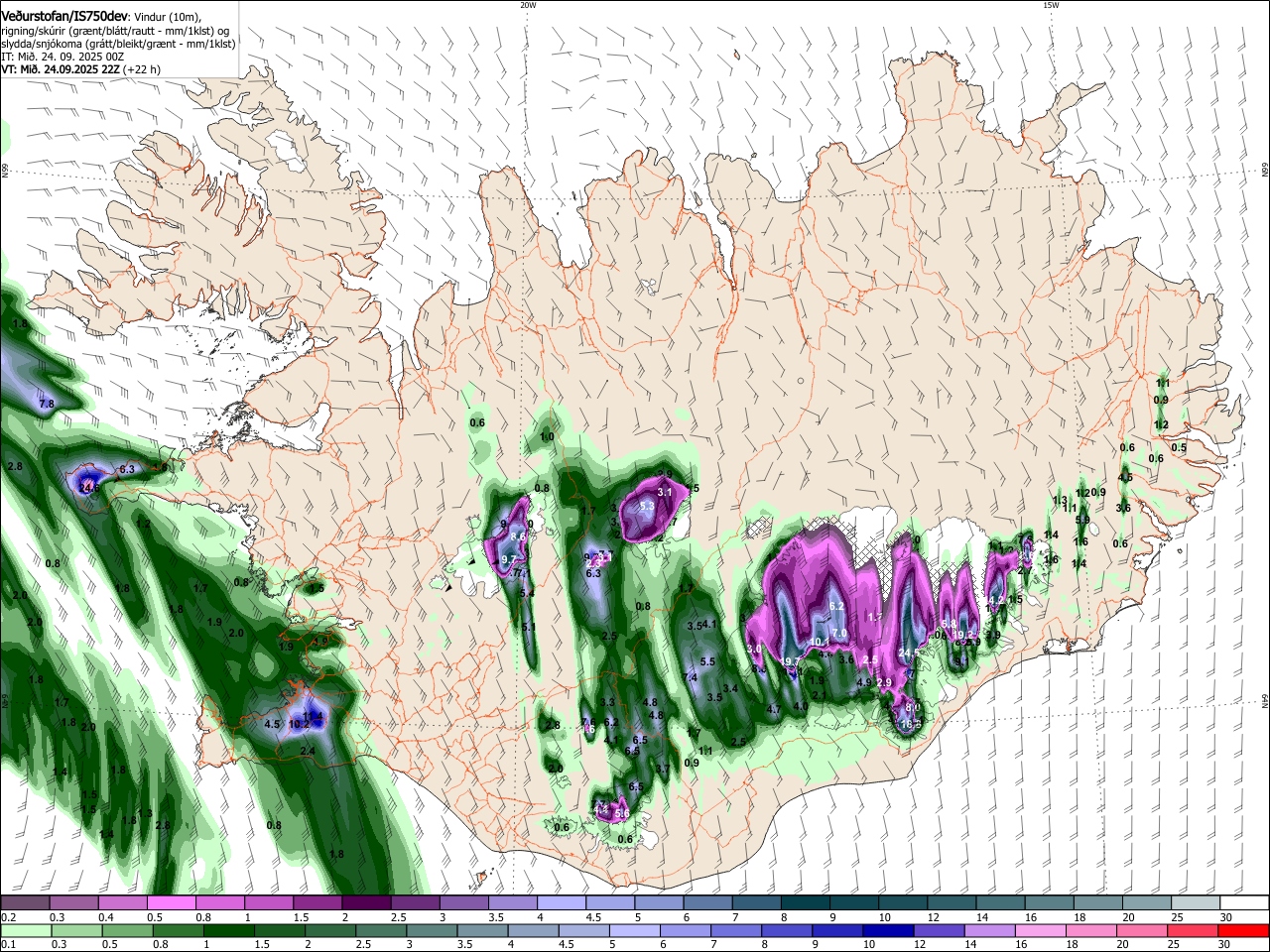Click the 0.4 label in the snow legend
The width and height of the screenshot is (1270, 952).
(x=106, y=917)
